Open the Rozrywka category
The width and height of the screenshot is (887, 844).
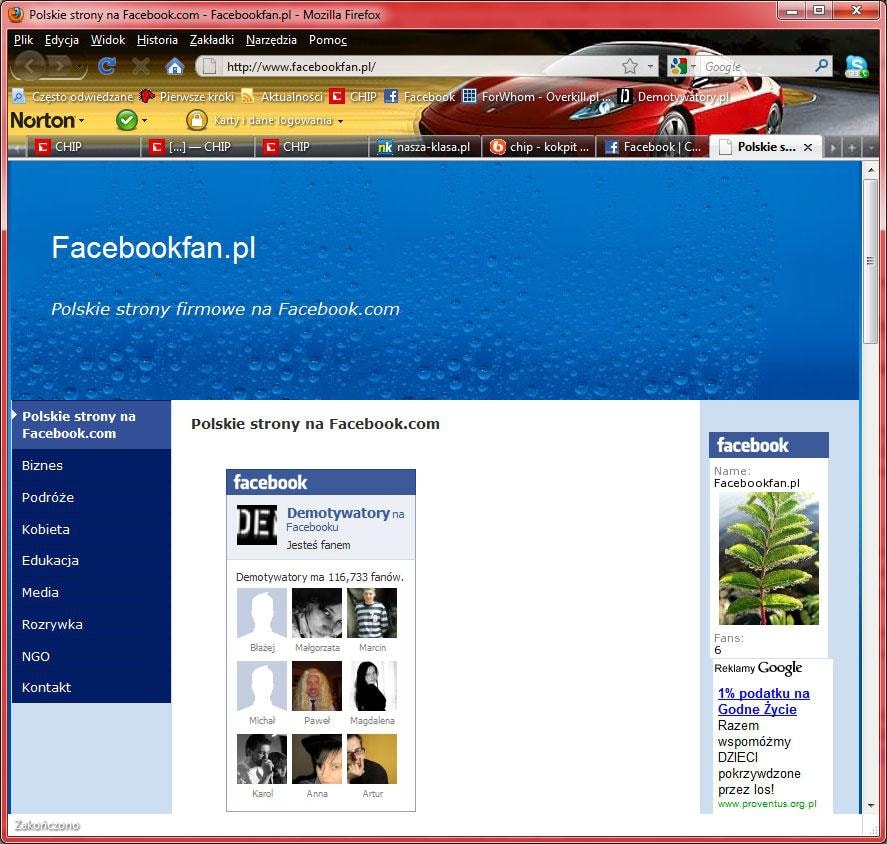point(91,625)
